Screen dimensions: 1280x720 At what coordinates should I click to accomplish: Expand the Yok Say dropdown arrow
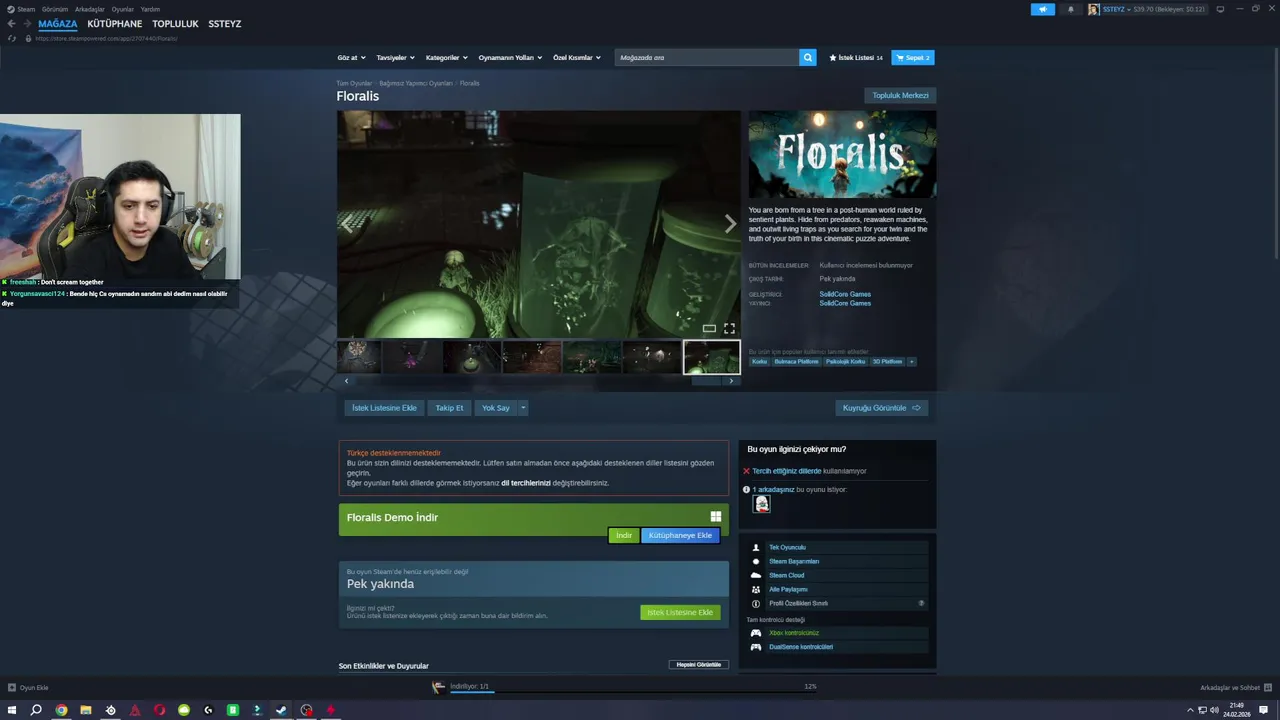coord(522,408)
